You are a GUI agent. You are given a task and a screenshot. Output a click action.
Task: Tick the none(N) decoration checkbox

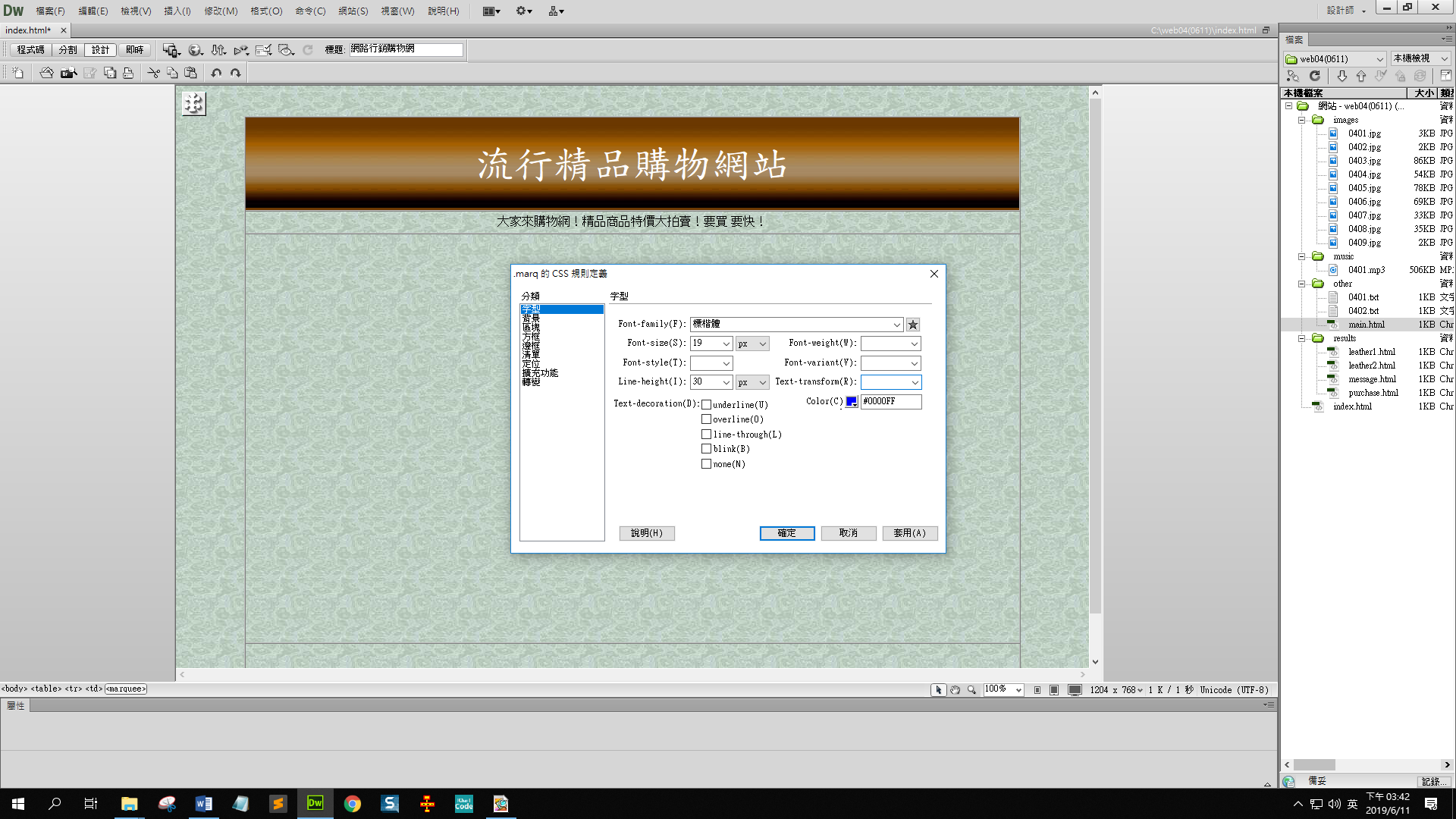click(x=706, y=464)
